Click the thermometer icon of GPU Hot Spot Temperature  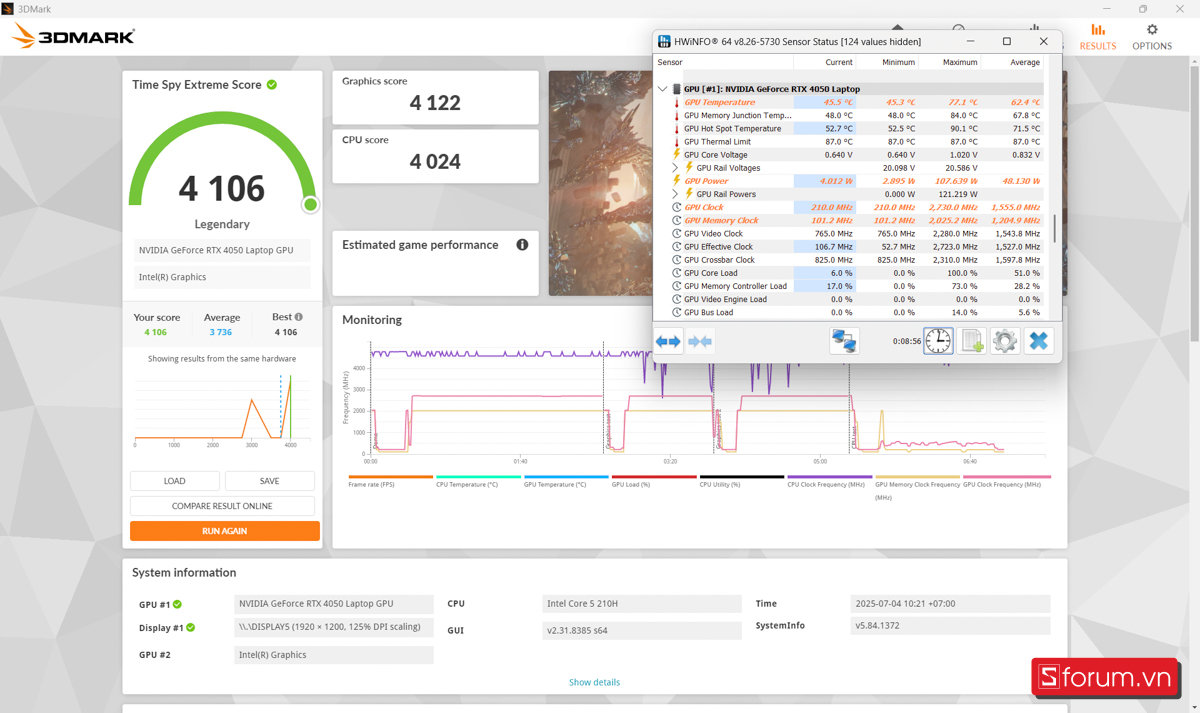[x=677, y=128]
